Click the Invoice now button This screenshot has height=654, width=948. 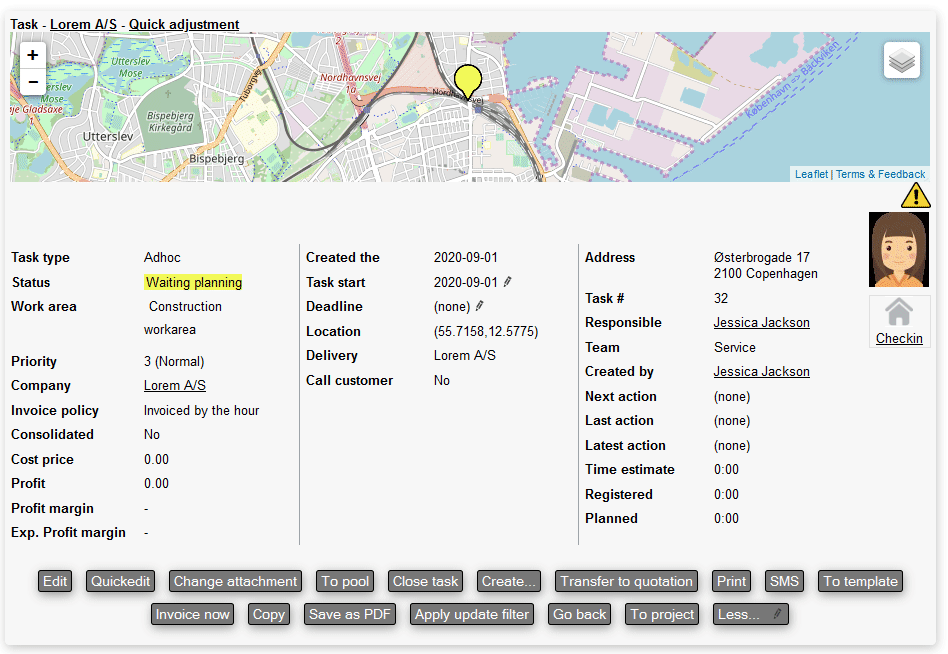click(192, 614)
